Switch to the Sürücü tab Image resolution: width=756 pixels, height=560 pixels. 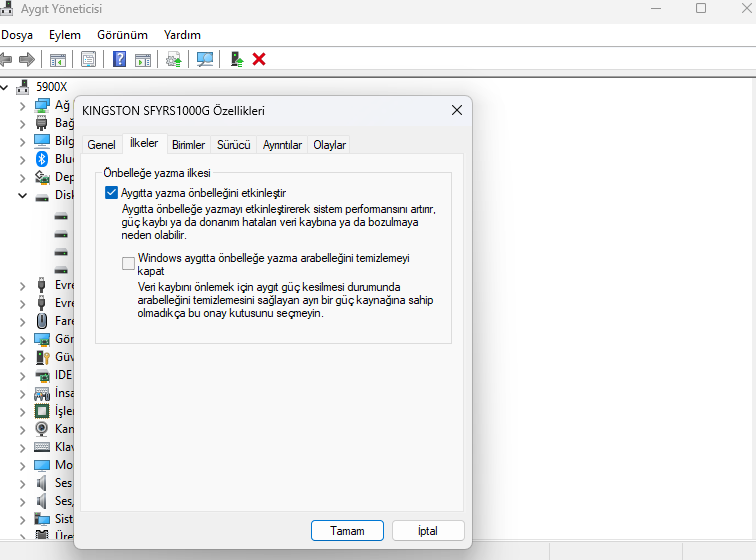233,145
